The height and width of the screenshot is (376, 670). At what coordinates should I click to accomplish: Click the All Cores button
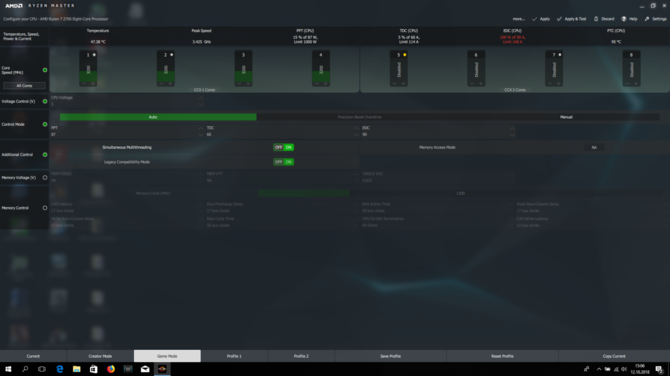24,85
